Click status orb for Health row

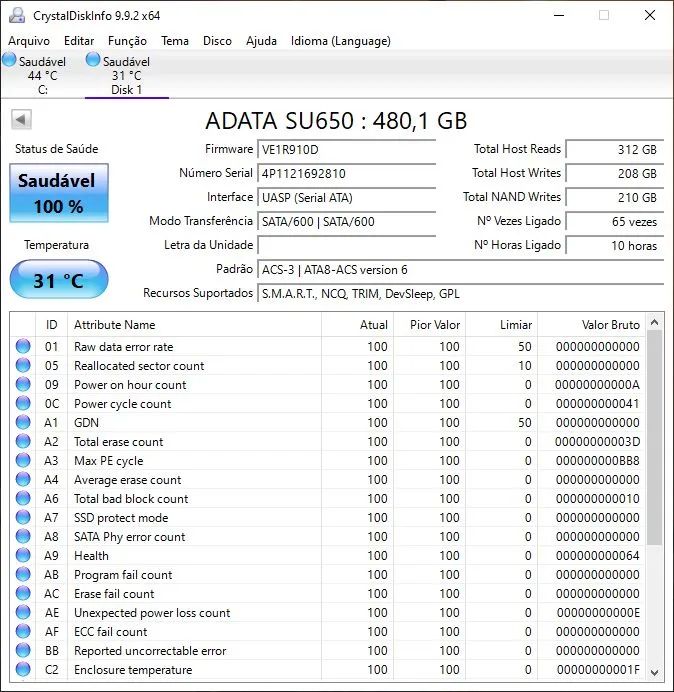23,555
